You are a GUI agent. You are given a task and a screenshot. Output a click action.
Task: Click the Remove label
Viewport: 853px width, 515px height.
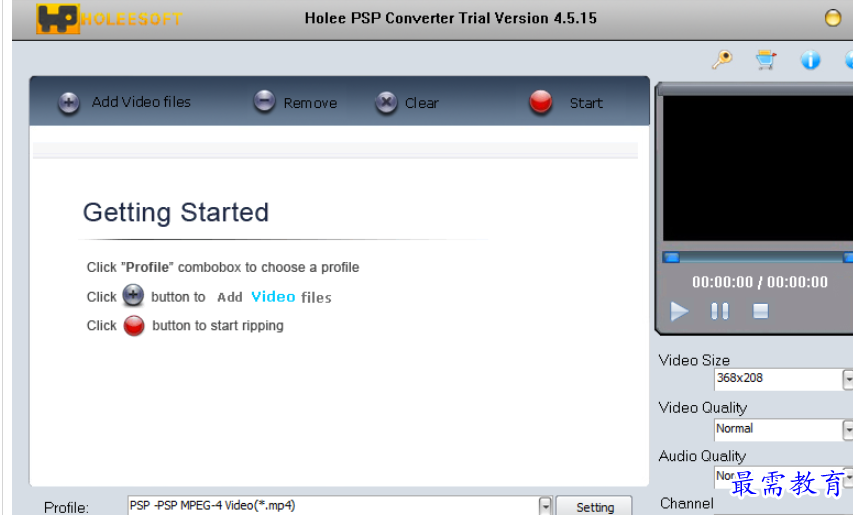tap(311, 103)
